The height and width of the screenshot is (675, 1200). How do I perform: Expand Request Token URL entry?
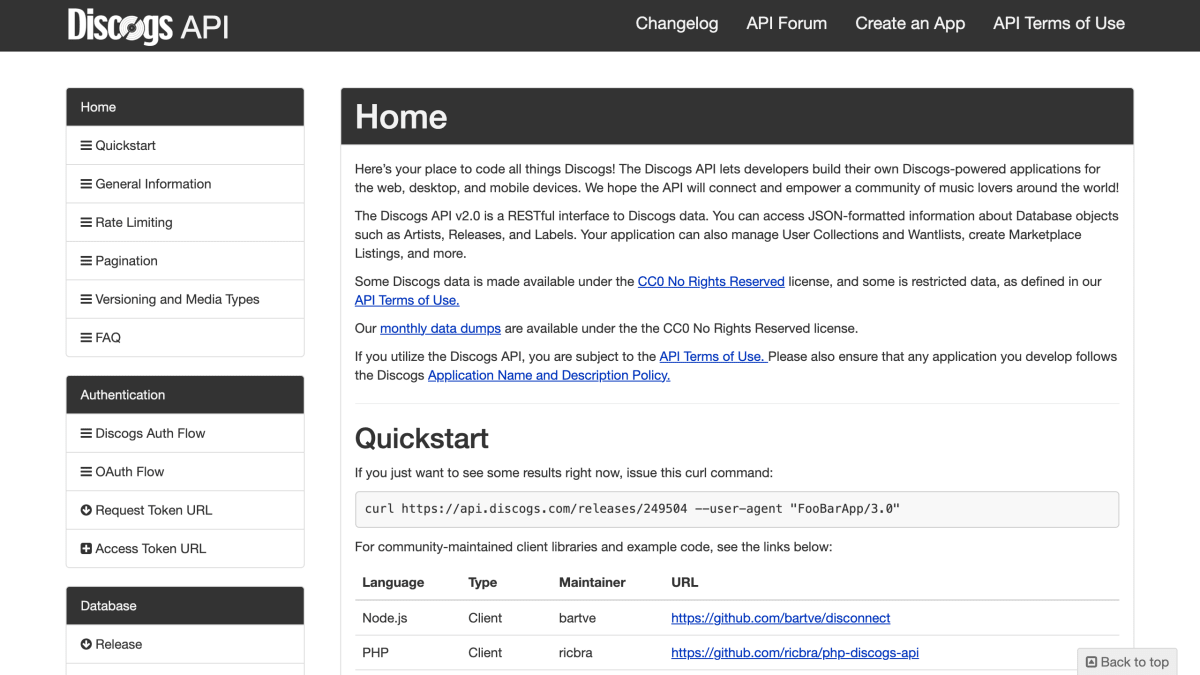pos(185,511)
